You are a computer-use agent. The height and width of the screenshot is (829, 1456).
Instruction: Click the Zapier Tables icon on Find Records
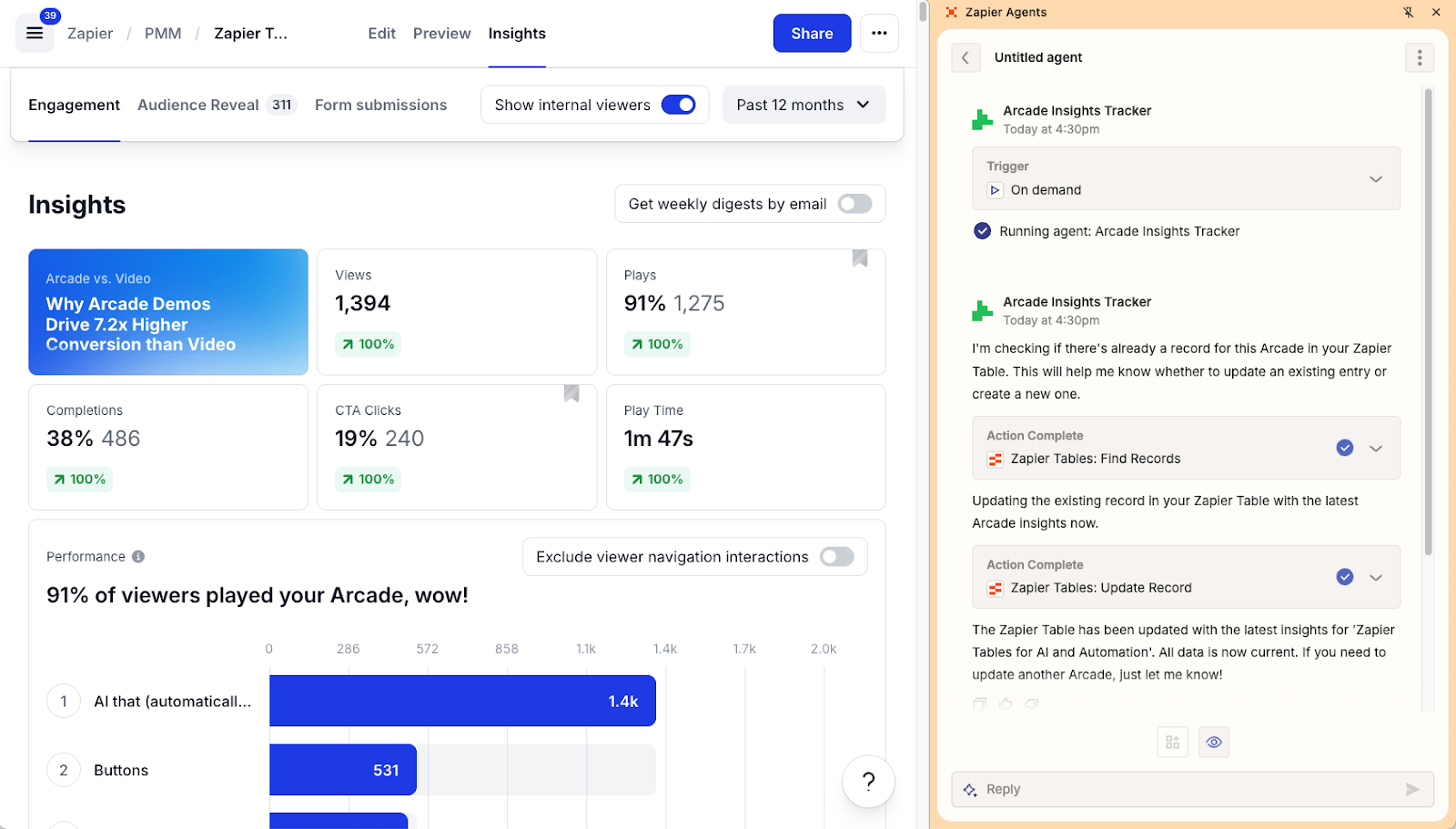coord(996,460)
